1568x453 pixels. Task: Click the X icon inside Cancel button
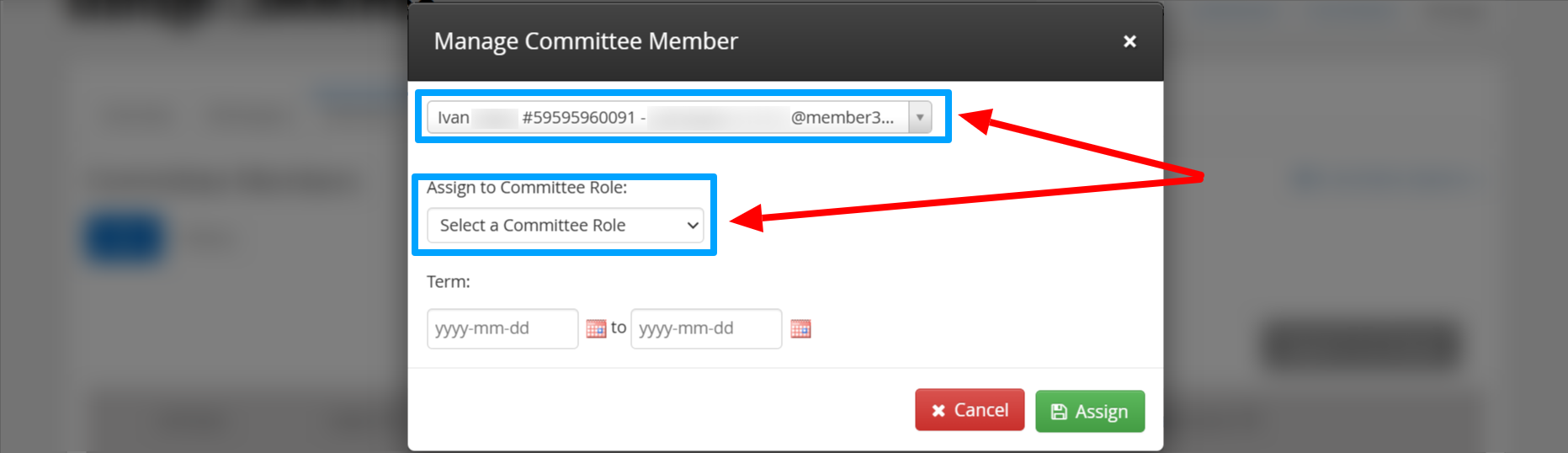(x=938, y=411)
